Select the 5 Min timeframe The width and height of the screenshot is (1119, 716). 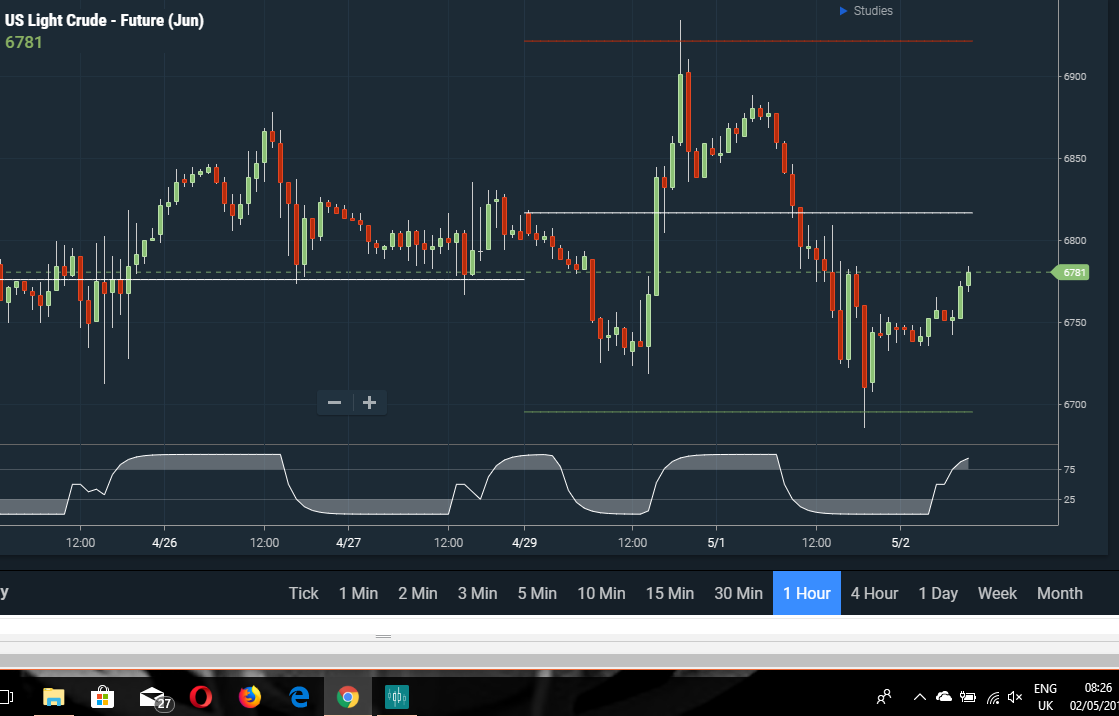point(537,593)
